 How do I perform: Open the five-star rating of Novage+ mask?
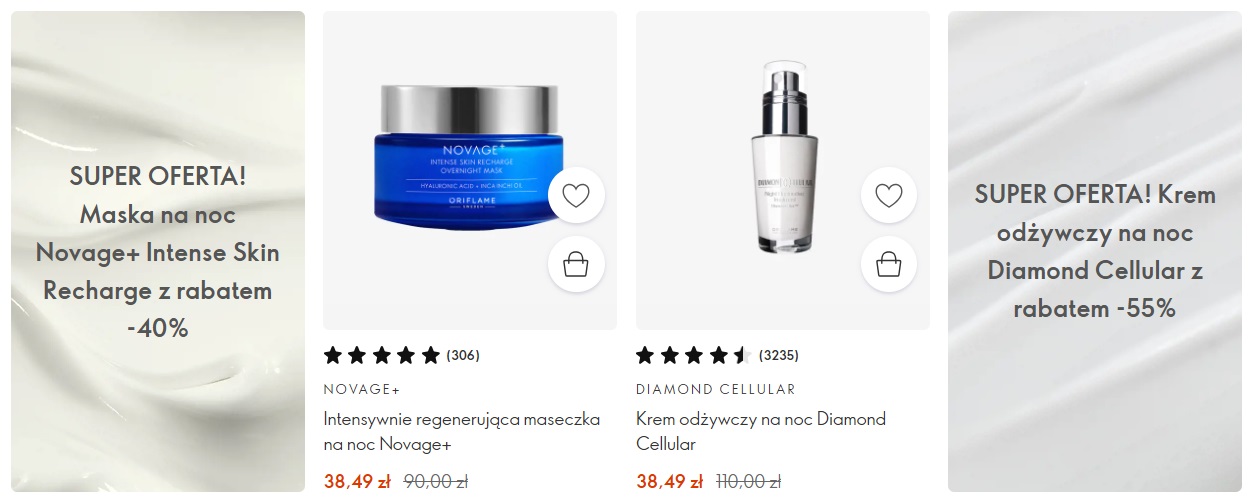pos(382,355)
